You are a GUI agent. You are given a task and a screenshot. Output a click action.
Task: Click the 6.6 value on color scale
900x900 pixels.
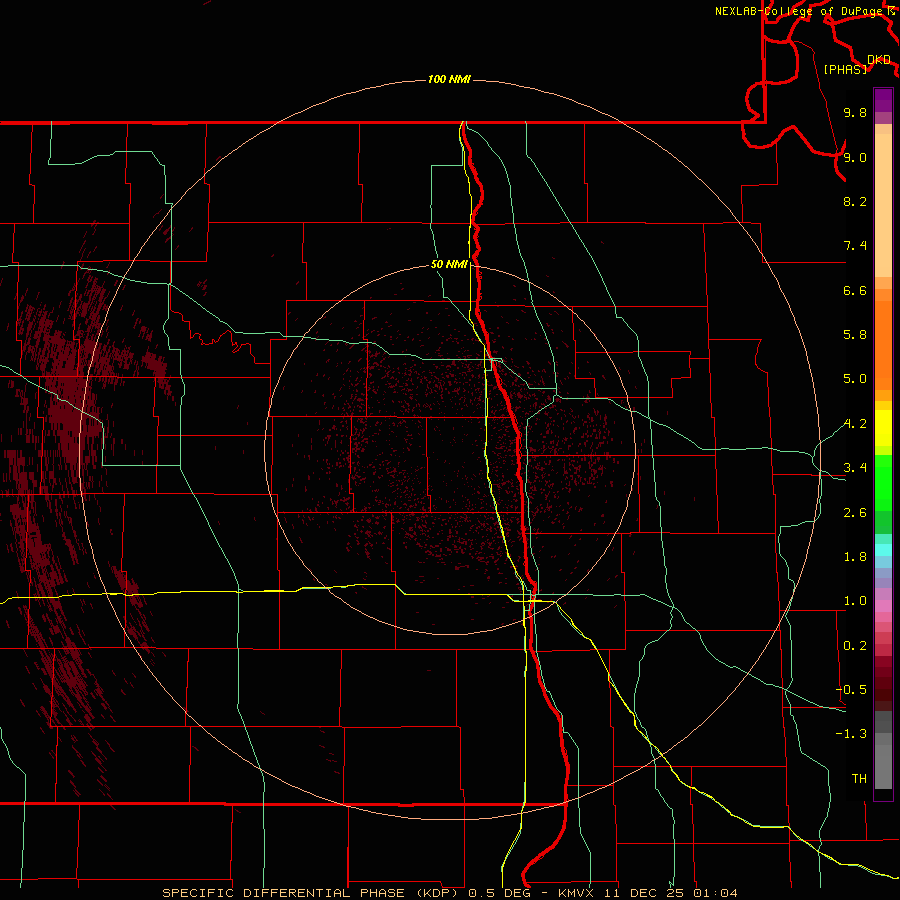(x=855, y=290)
